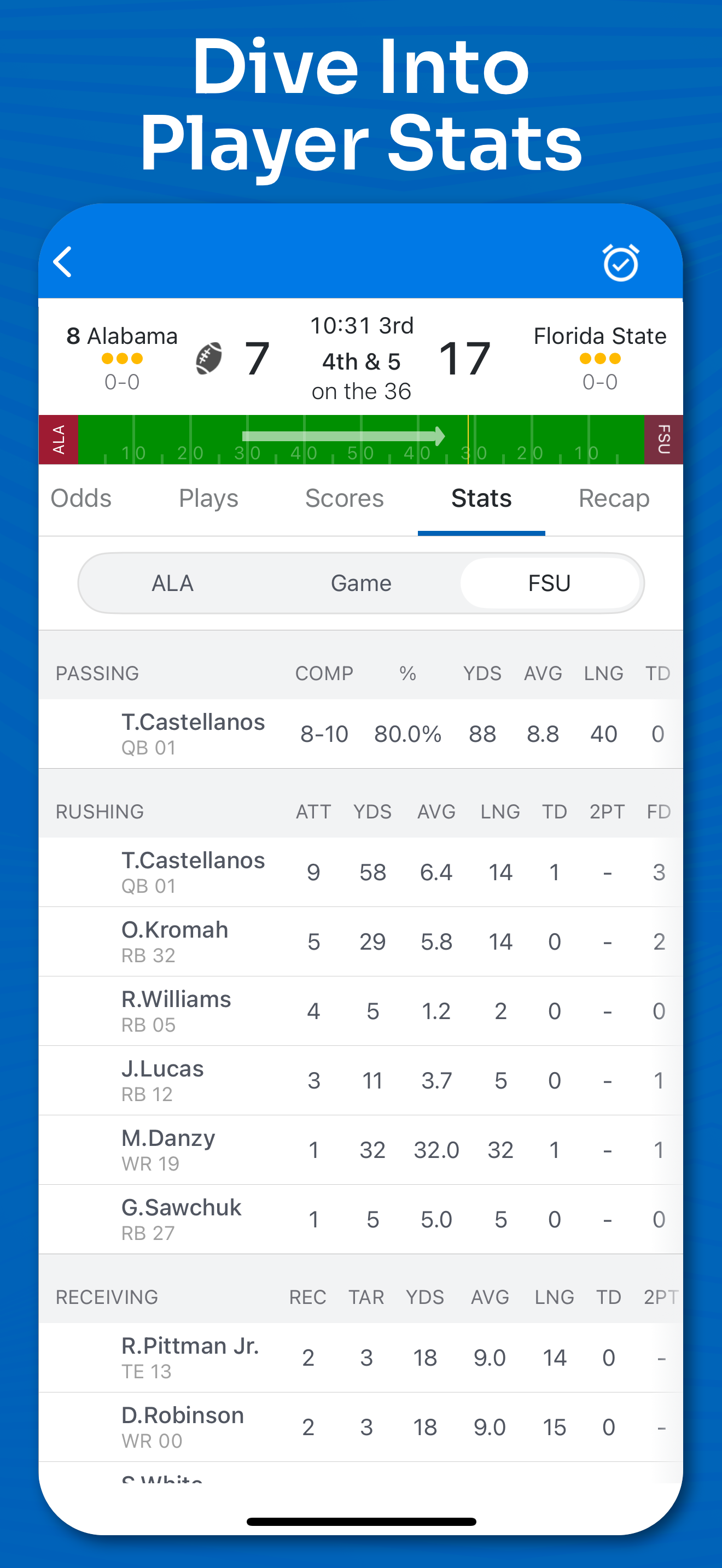722x1568 pixels.
Task: Tap Florida State's timeout dots indicator
Action: click(599, 359)
